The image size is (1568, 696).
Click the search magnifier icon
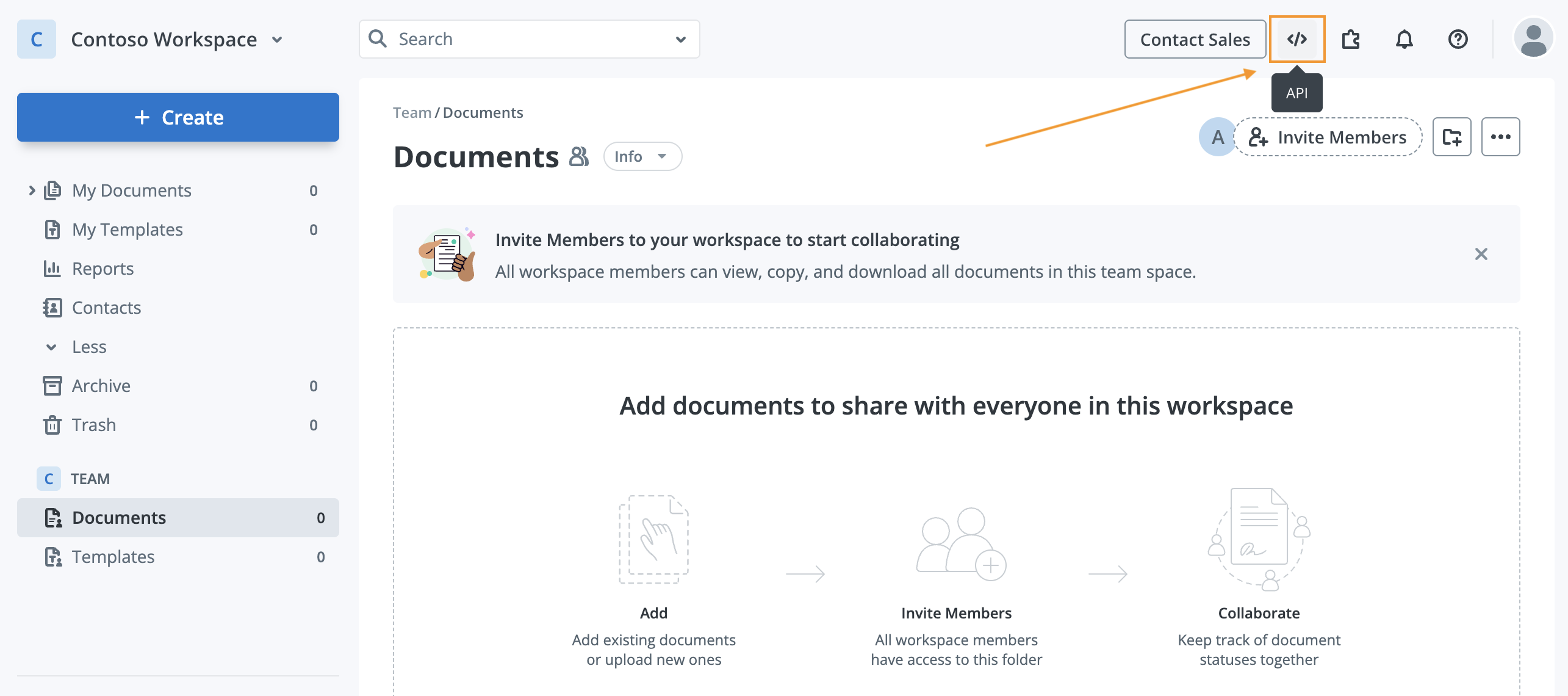pyautogui.click(x=378, y=38)
